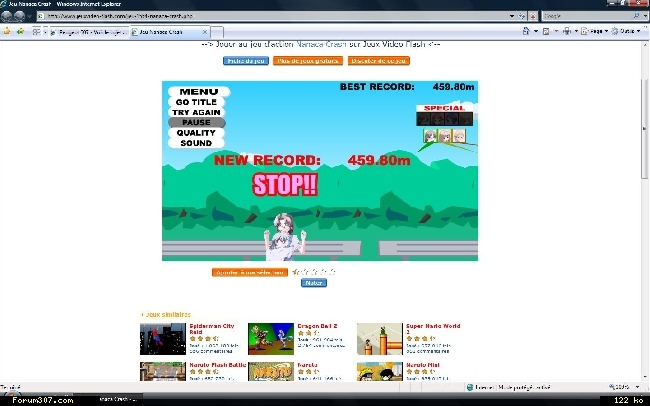Click the Home icon in command bar

(x=526, y=31)
